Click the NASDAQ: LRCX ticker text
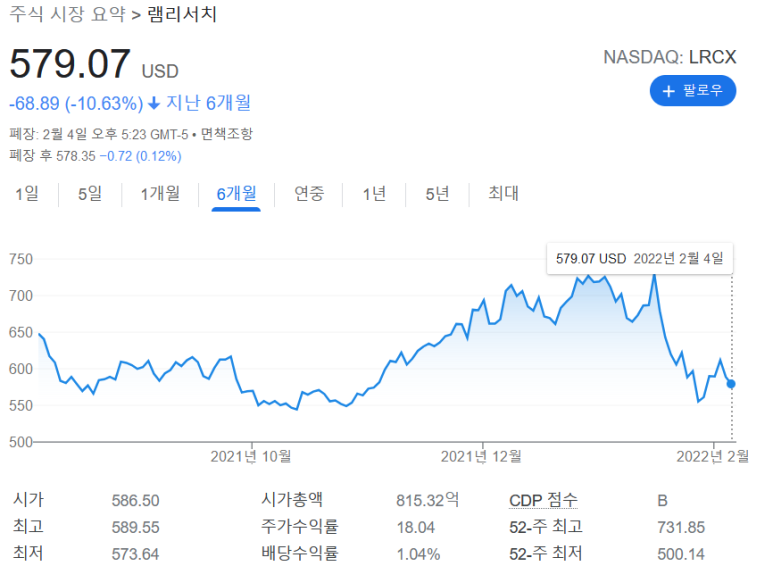Viewport: 773px width, 566px height. coord(670,57)
